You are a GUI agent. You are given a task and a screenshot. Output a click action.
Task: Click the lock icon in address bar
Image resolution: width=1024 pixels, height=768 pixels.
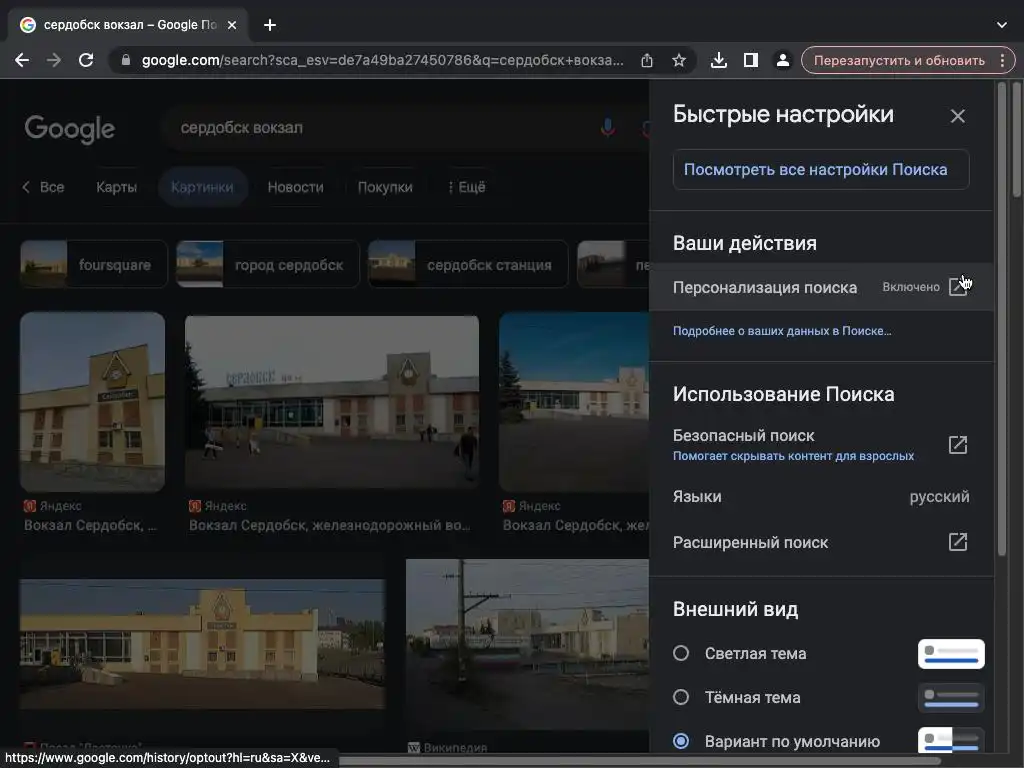pyautogui.click(x=126, y=60)
